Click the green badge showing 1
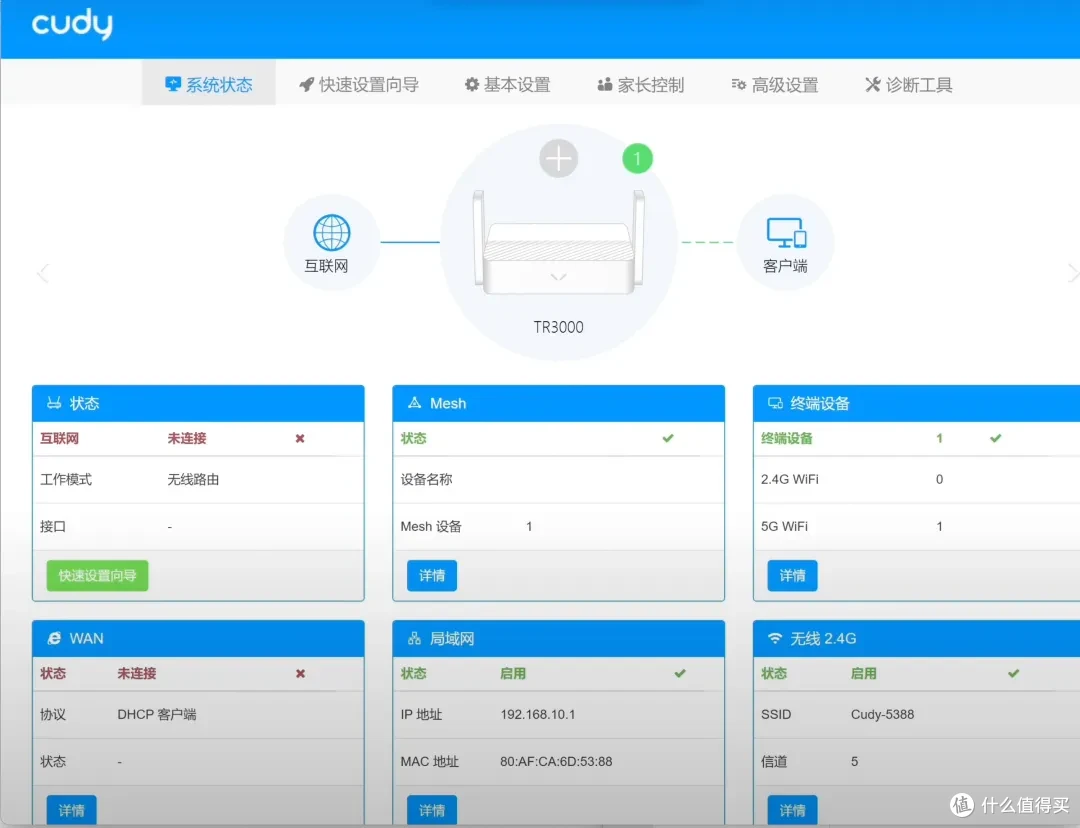 tap(637, 158)
